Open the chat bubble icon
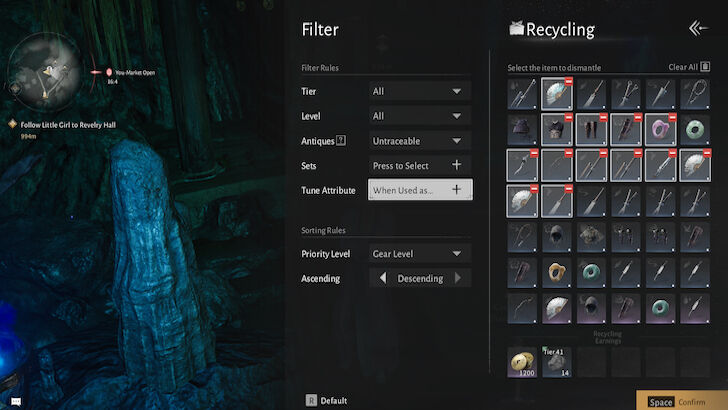The height and width of the screenshot is (410, 728). pyautogui.click(x=16, y=401)
